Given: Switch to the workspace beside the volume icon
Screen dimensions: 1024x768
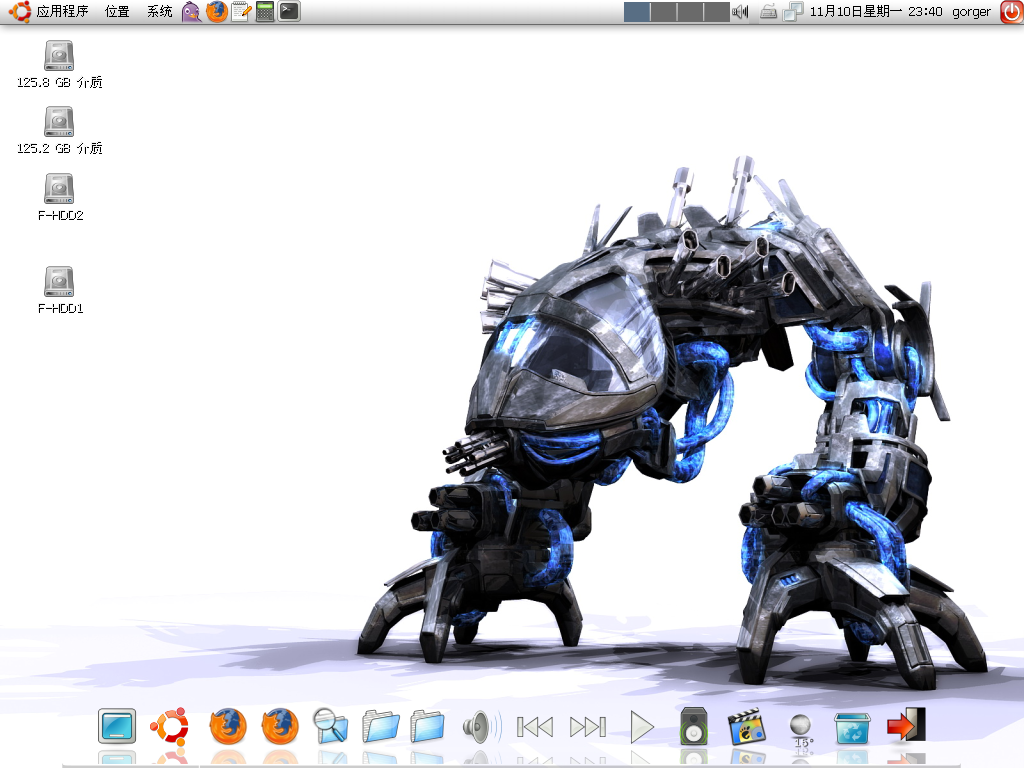Looking at the screenshot, I should 716,12.
